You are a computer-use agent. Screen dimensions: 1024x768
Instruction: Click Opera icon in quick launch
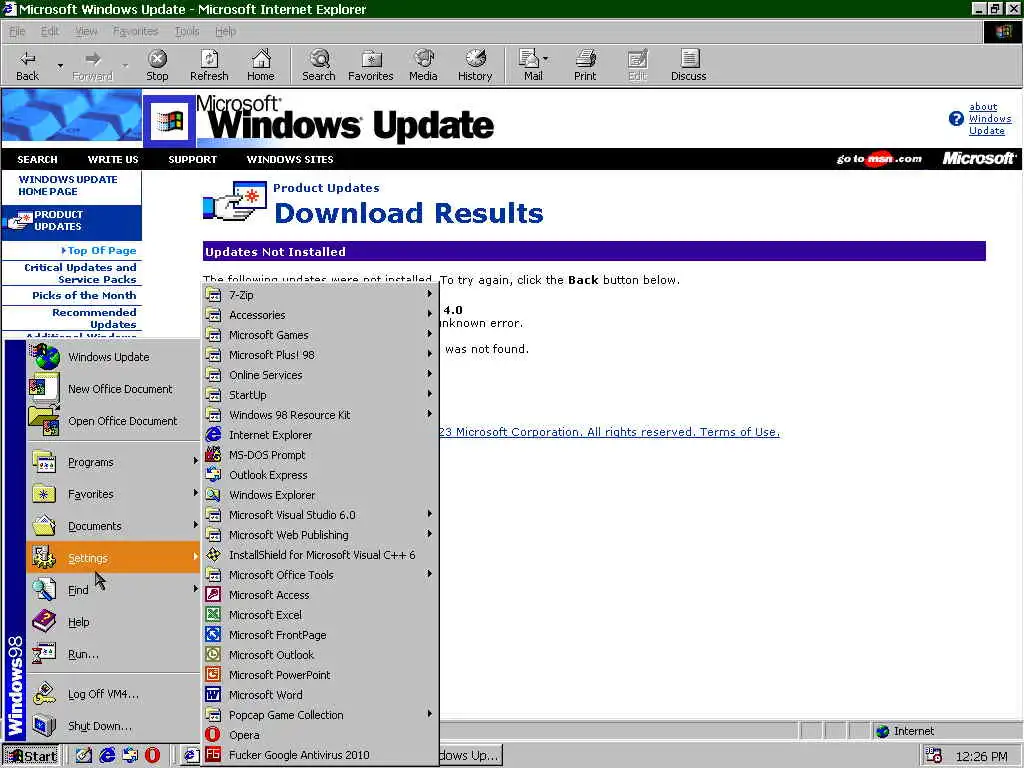pos(152,756)
